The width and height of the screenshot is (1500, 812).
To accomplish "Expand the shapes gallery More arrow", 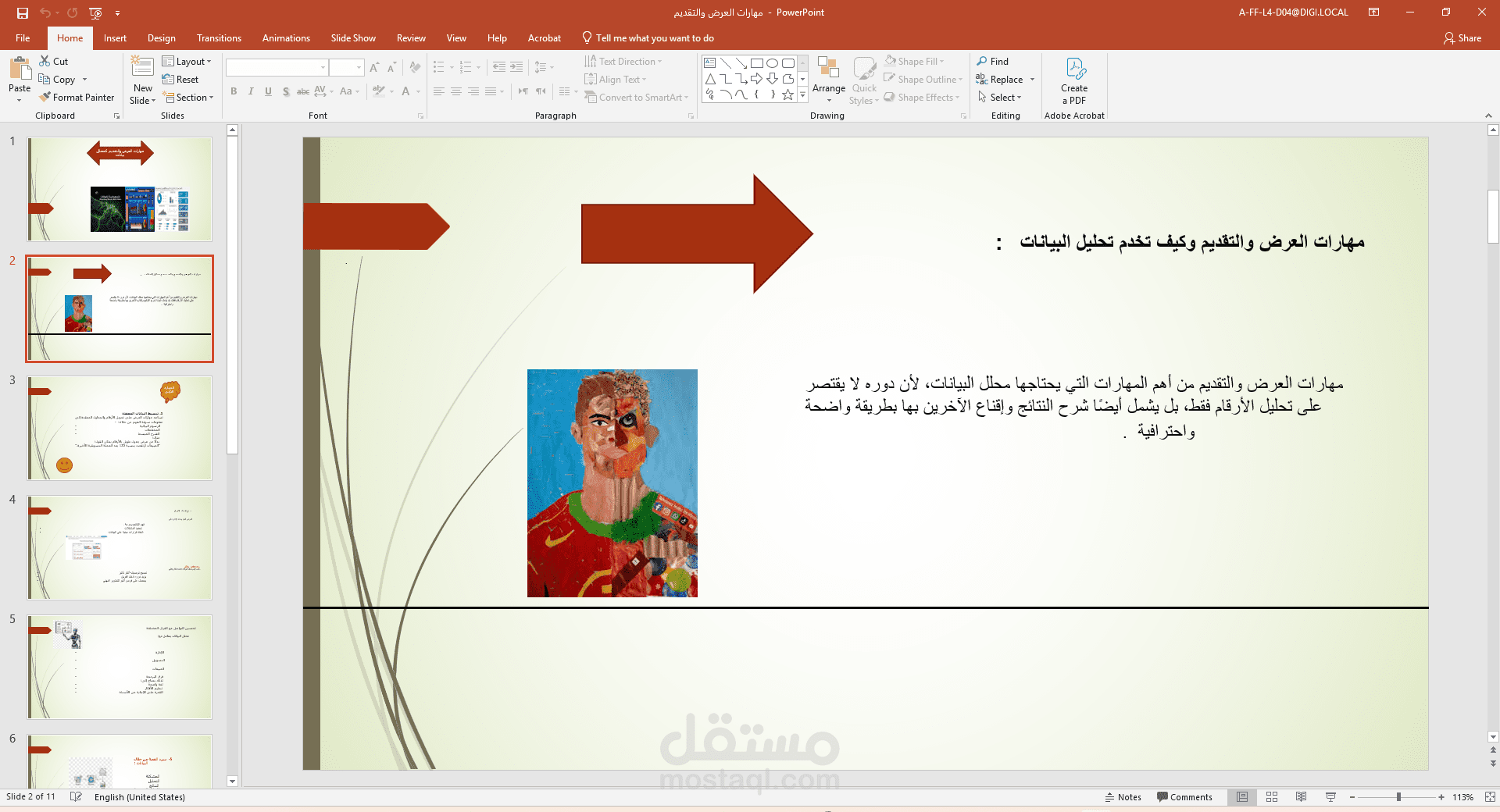I will point(802,94).
